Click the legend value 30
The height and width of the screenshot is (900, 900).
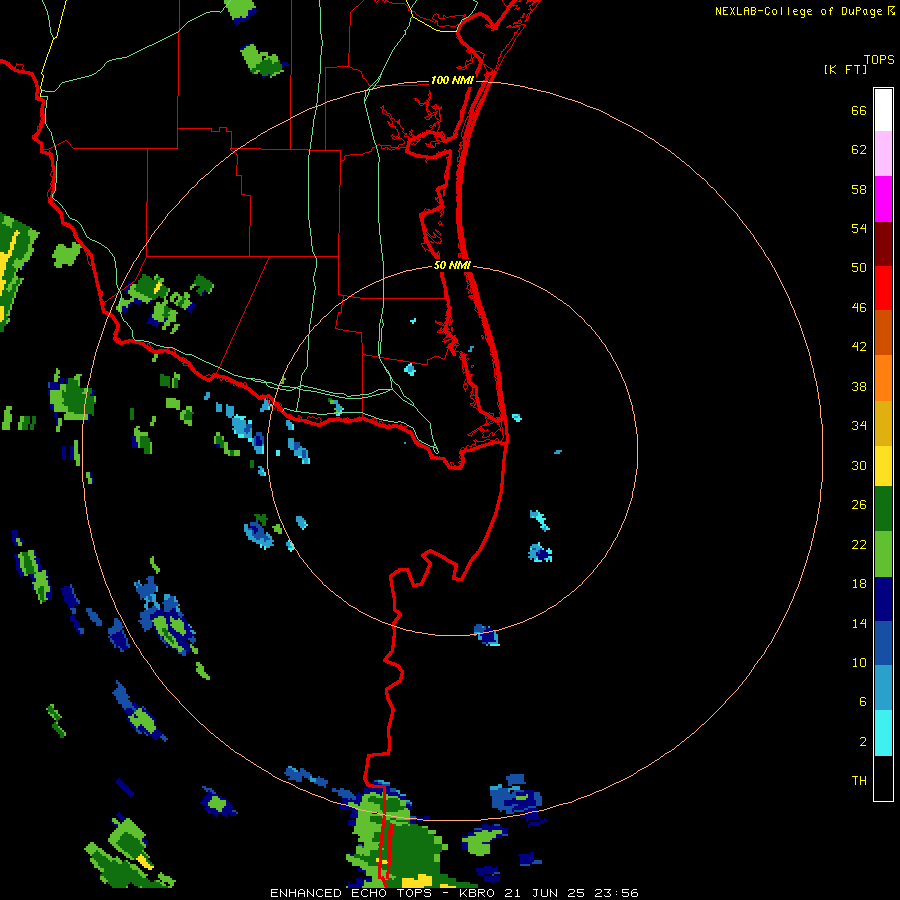pos(859,465)
